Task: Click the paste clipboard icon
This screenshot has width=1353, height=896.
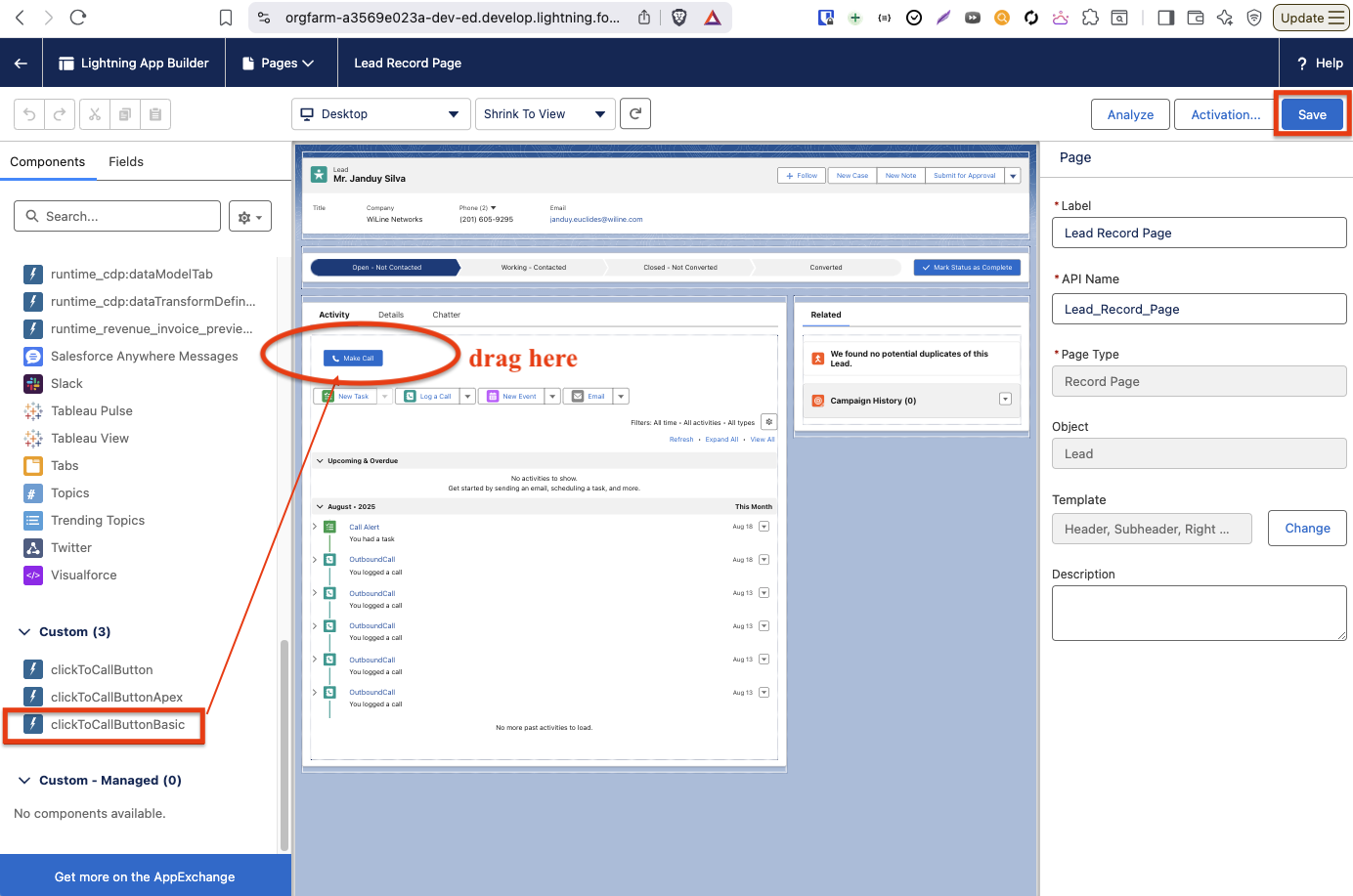Action: (155, 114)
